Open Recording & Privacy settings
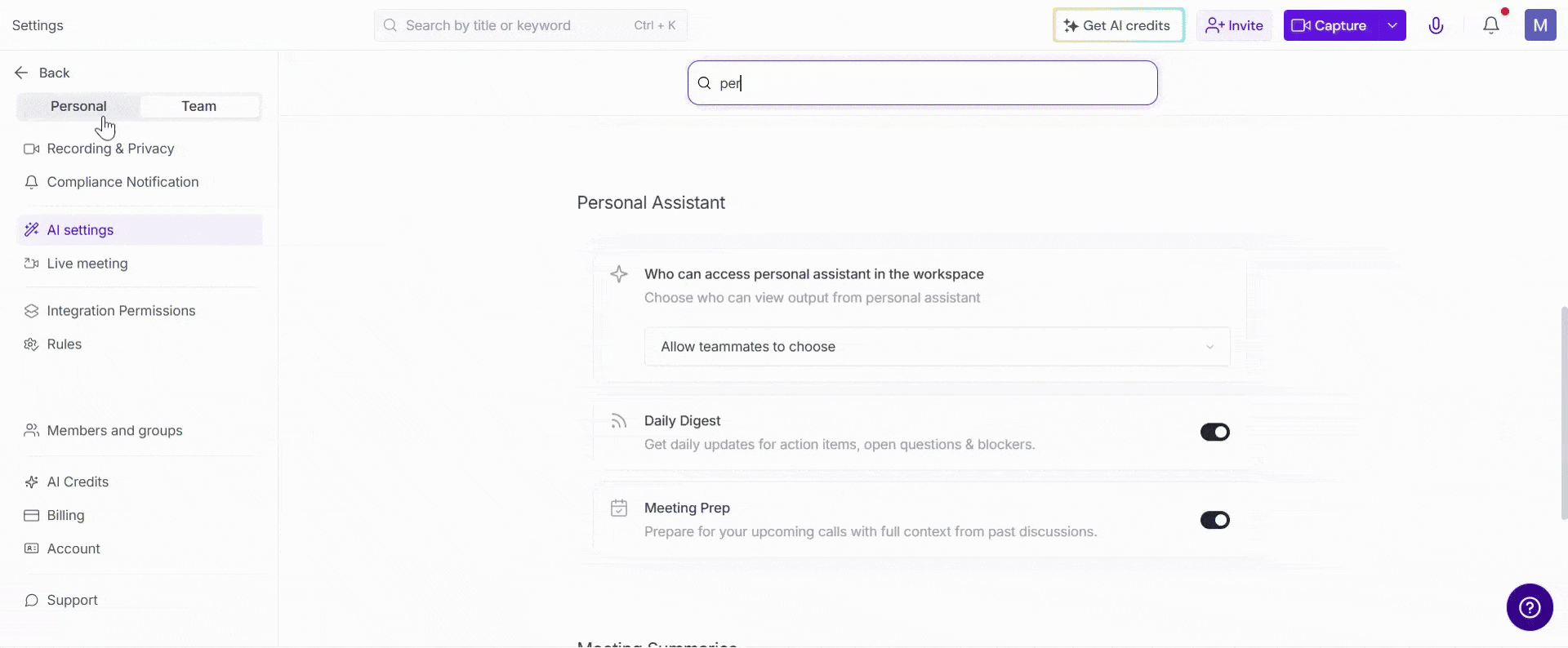This screenshot has width=1568, height=648. pos(140,149)
